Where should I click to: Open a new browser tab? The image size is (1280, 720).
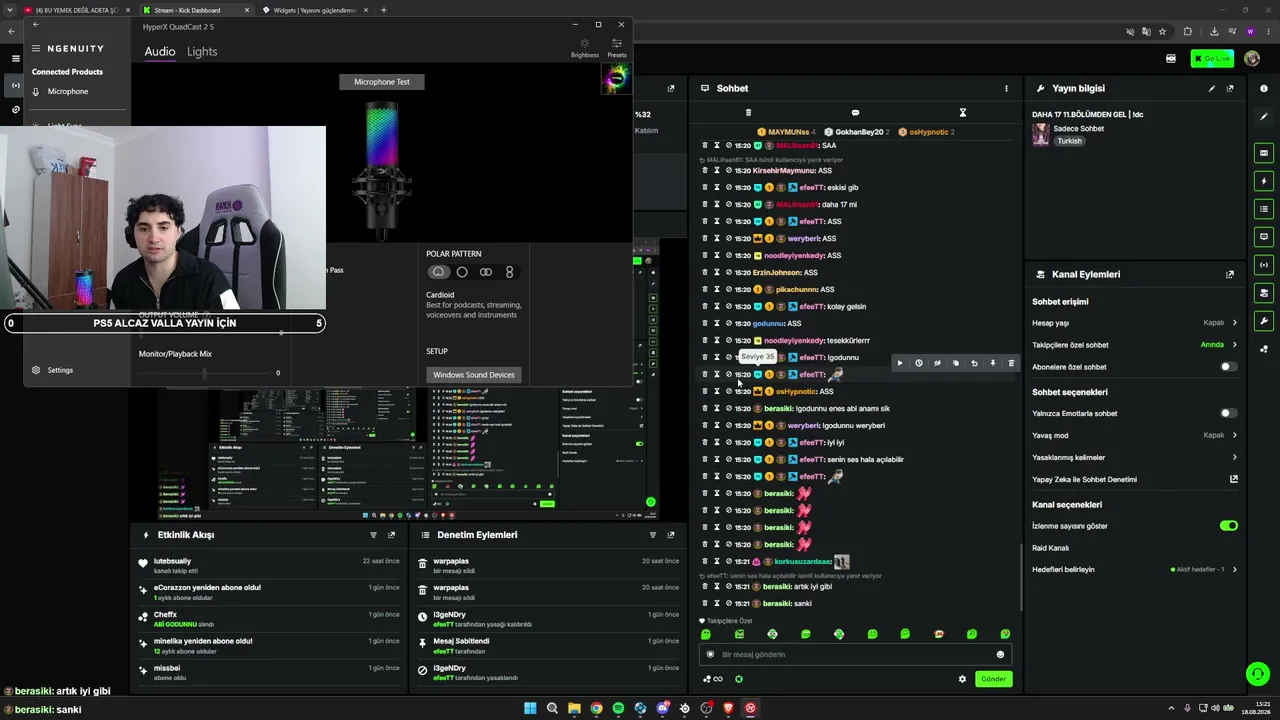coord(383,10)
